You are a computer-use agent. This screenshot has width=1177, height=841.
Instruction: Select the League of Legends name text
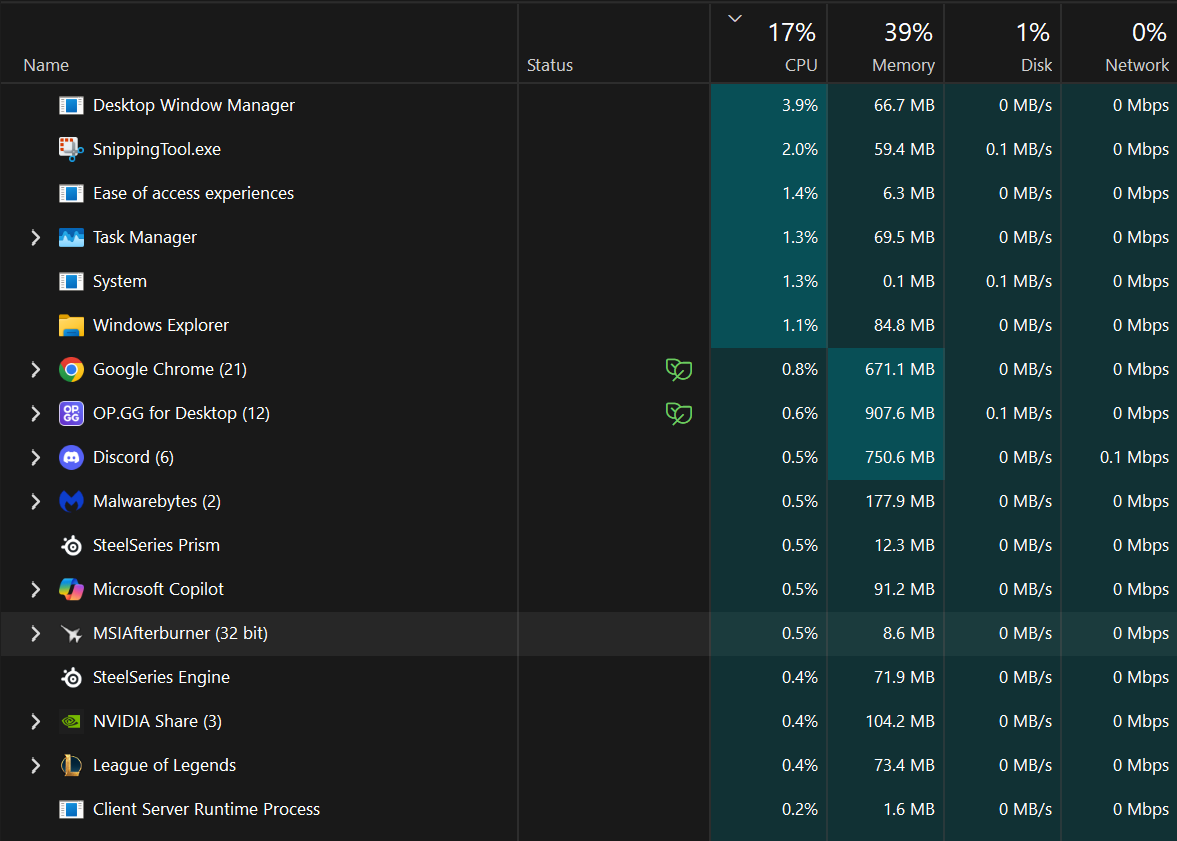(x=164, y=765)
